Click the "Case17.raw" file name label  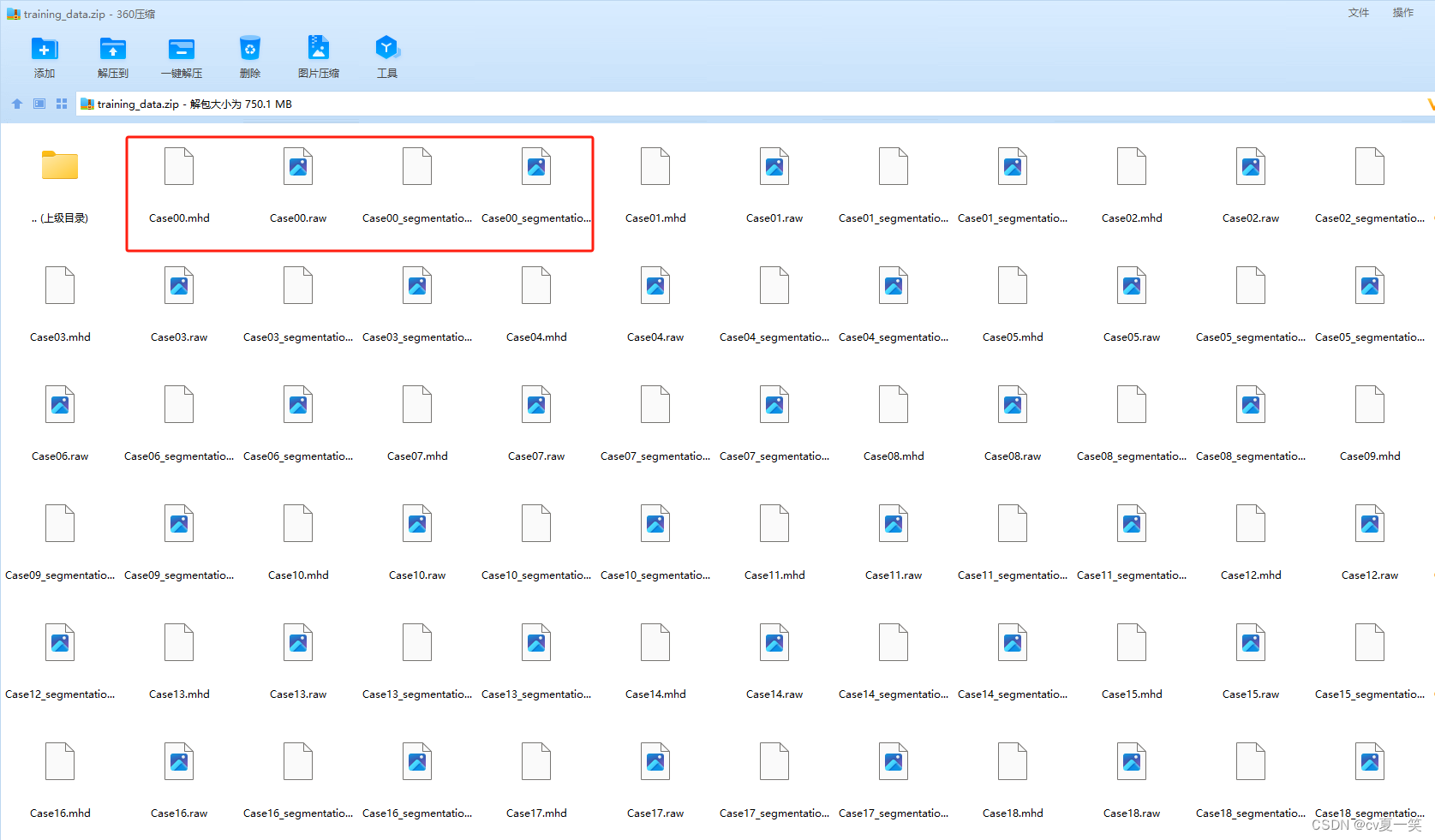655,813
